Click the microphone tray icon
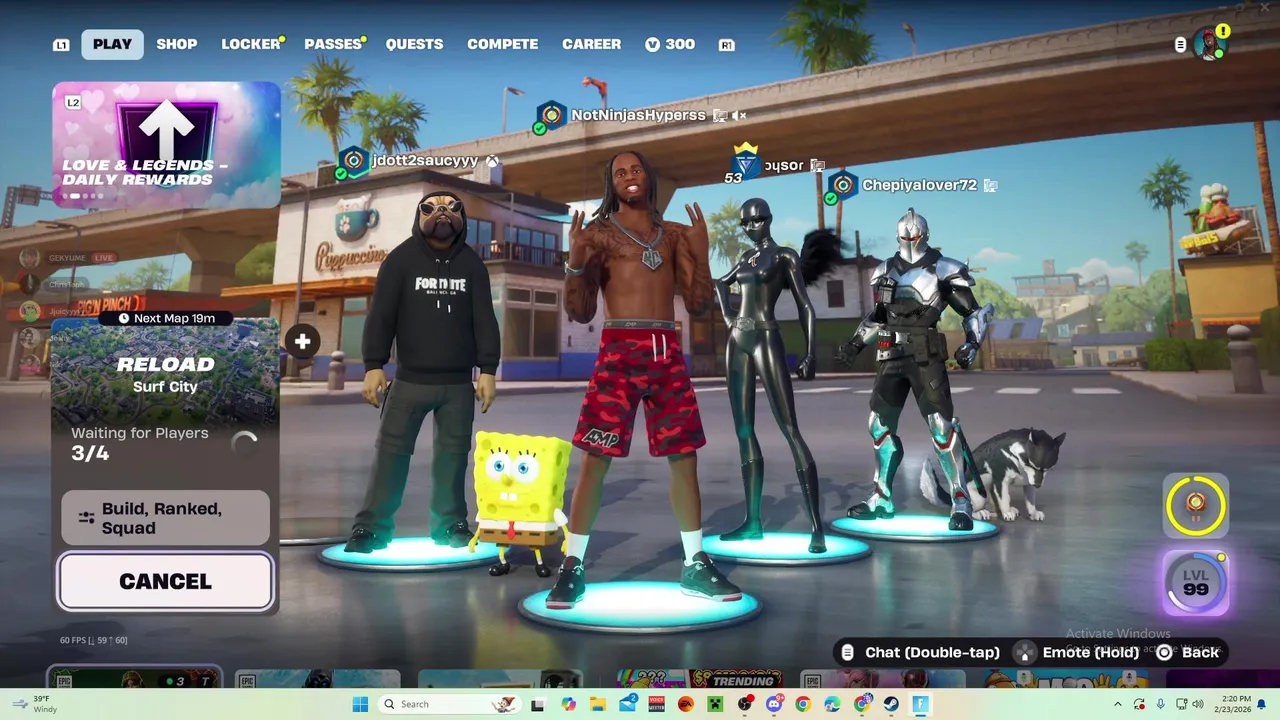The height and width of the screenshot is (720, 1280). tap(1161, 704)
